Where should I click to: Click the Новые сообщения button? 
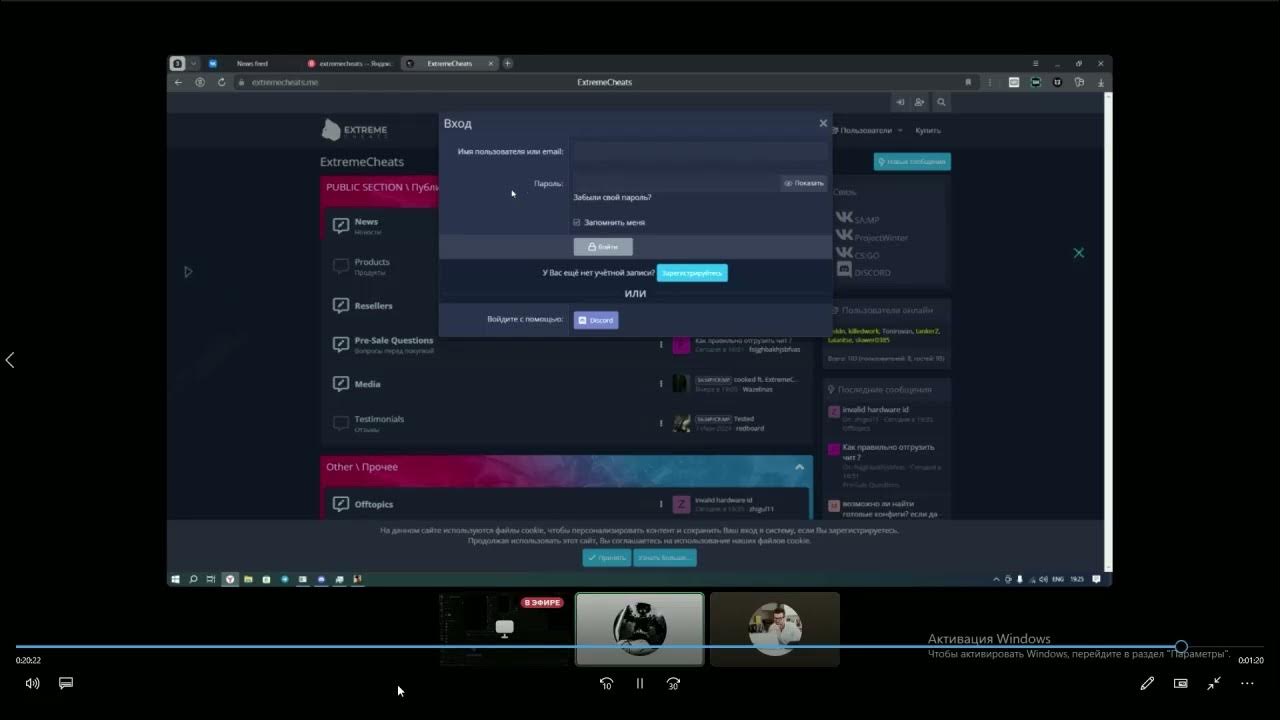click(x=912, y=161)
